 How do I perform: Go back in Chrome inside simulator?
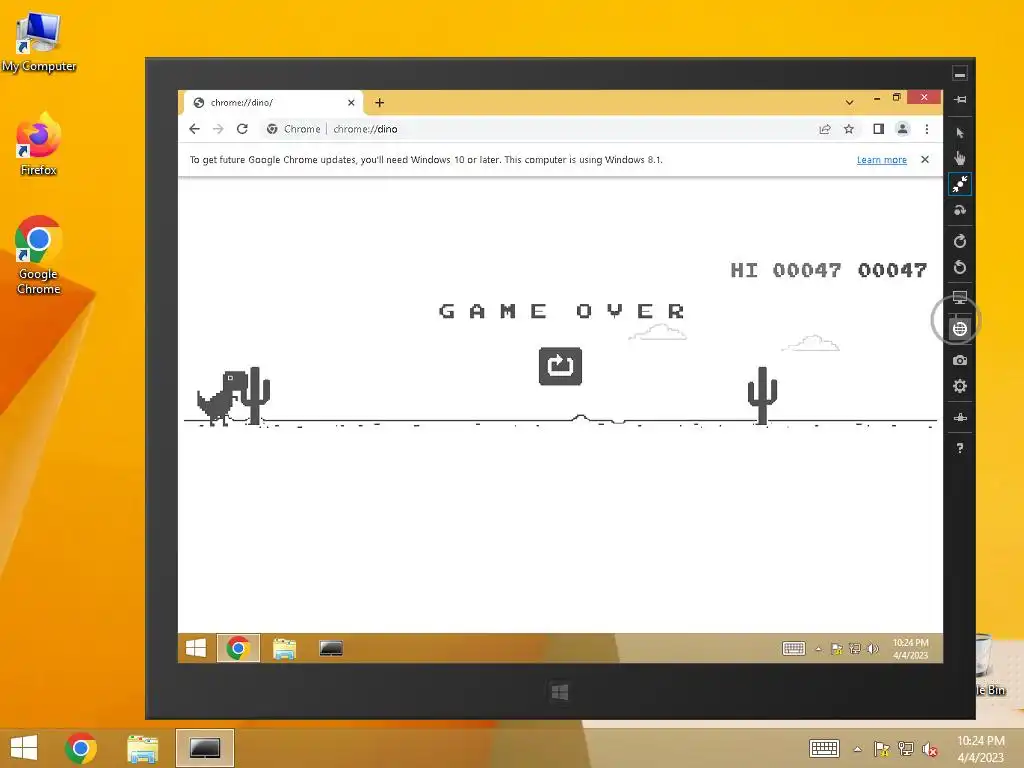pos(195,129)
